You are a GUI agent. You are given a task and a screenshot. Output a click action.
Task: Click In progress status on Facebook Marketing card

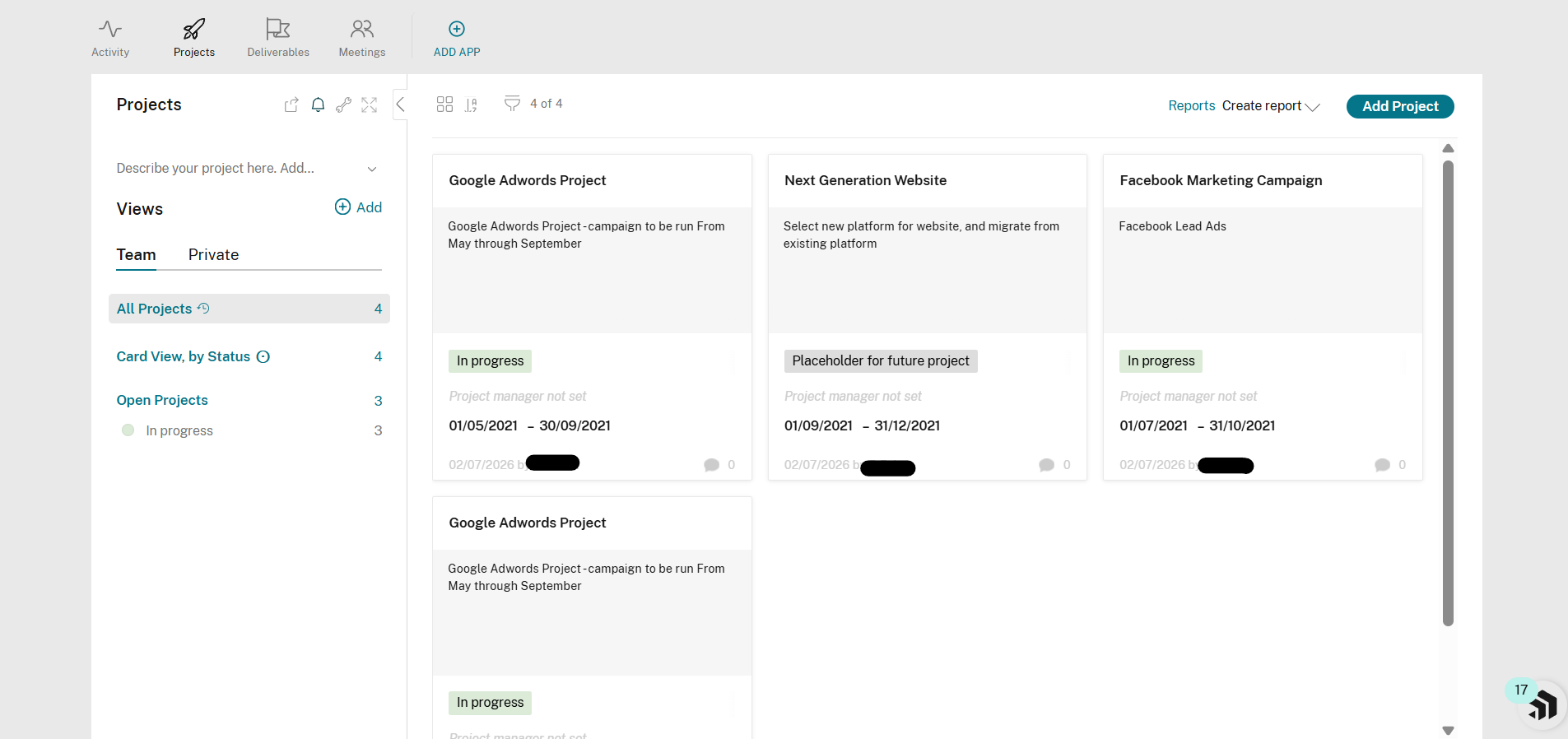tap(1161, 361)
